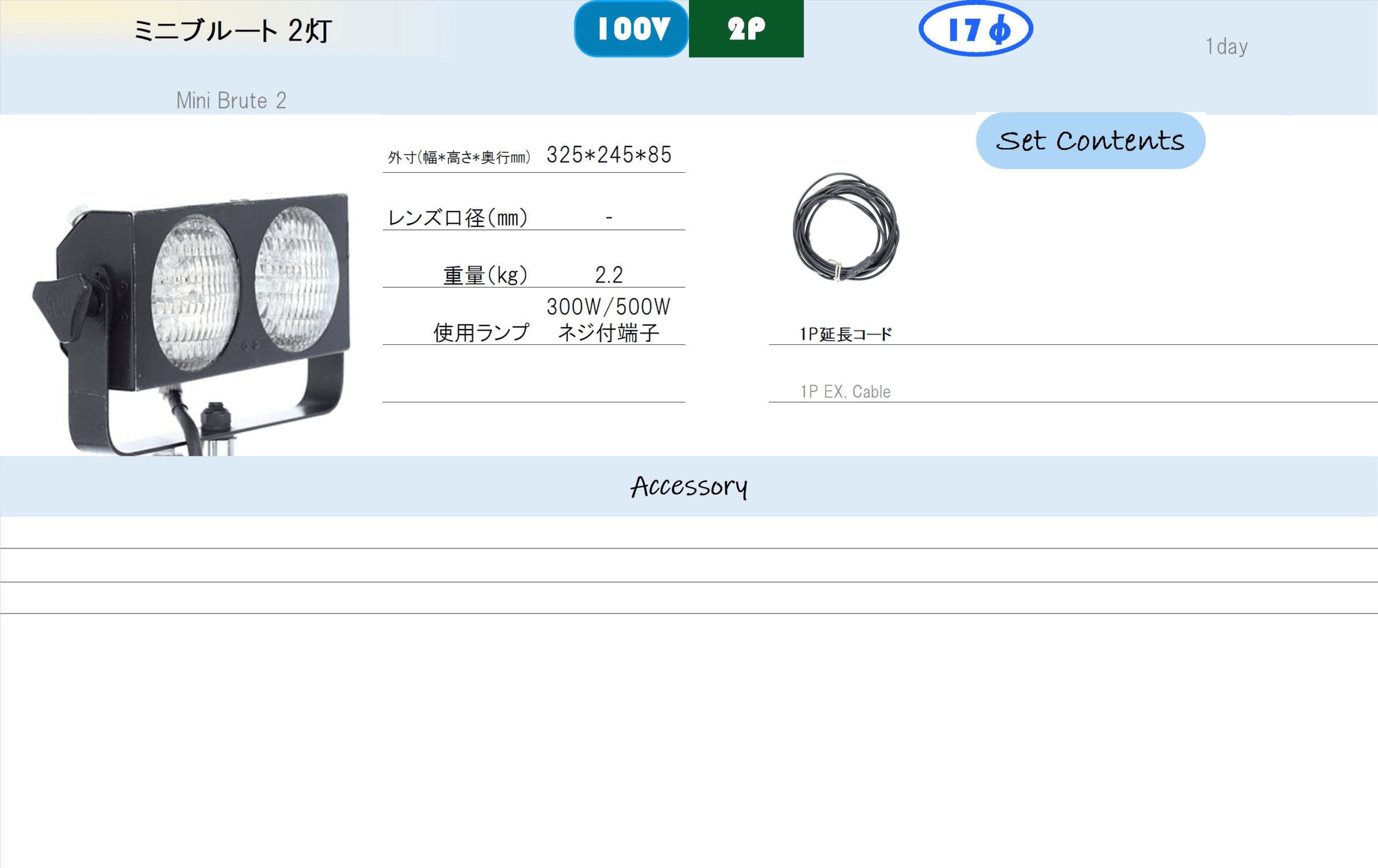Select the coiled extension cable image

(846, 228)
